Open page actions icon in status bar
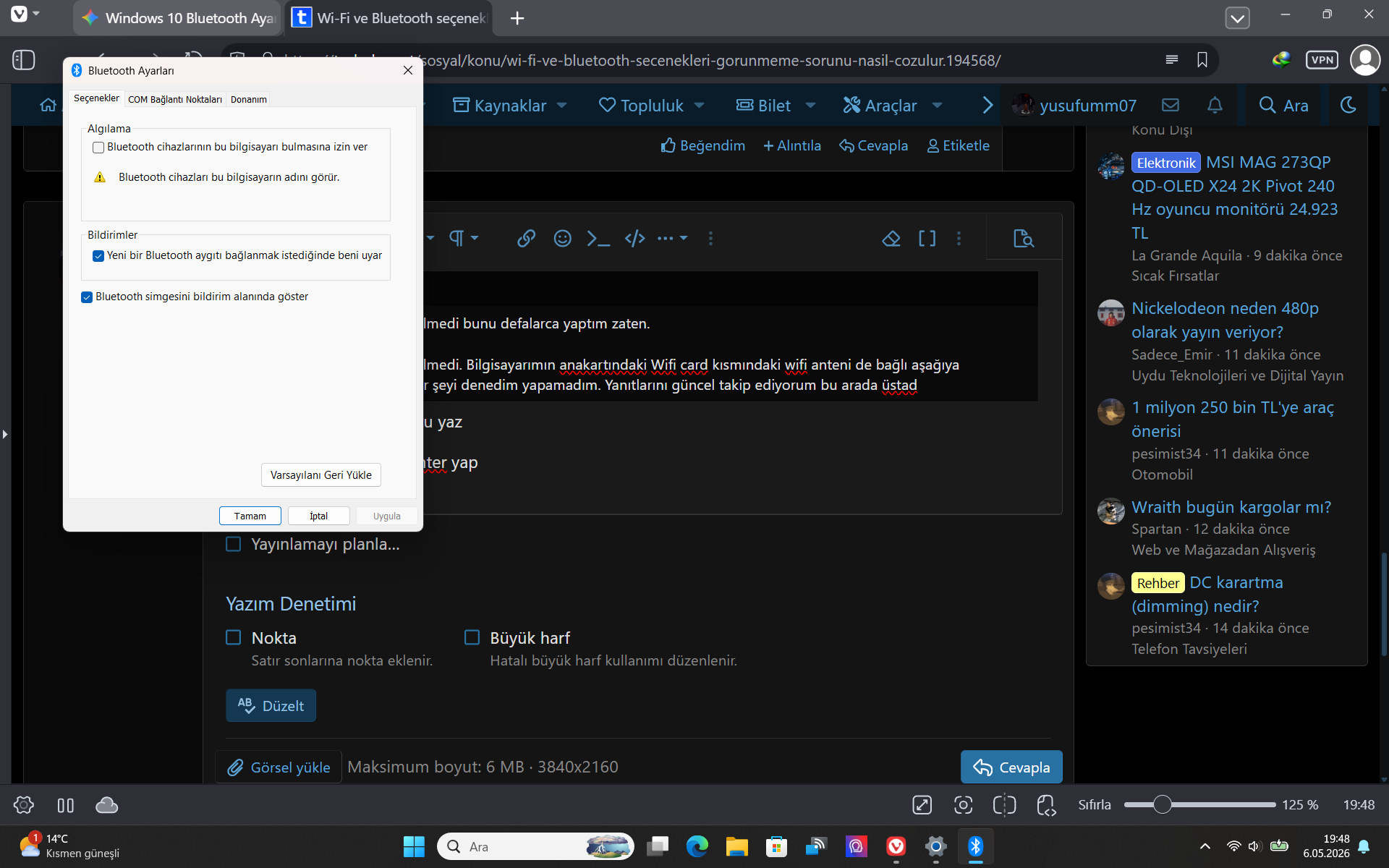Viewport: 1389px width, 868px height. pyautogui.click(x=1046, y=805)
